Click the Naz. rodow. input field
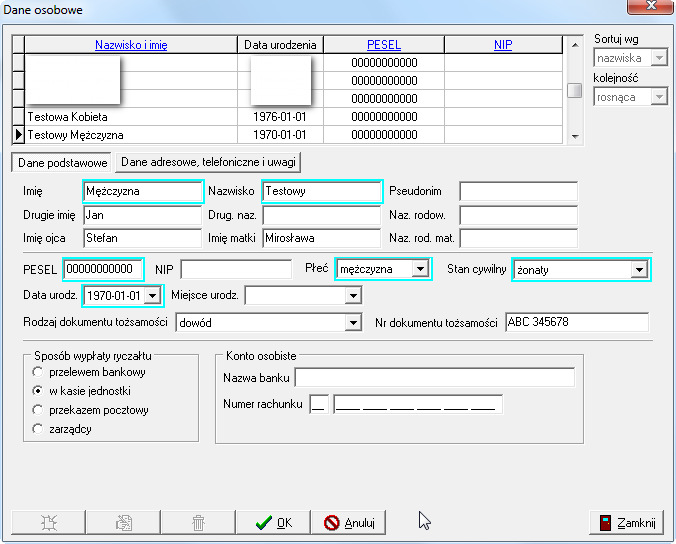Screen dimensions: 676x544 coord(518,215)
